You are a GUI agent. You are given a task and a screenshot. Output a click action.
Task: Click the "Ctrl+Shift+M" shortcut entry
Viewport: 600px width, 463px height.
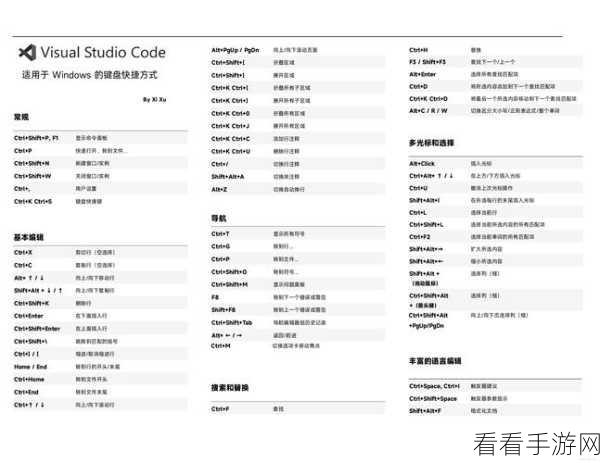point(230,285)
